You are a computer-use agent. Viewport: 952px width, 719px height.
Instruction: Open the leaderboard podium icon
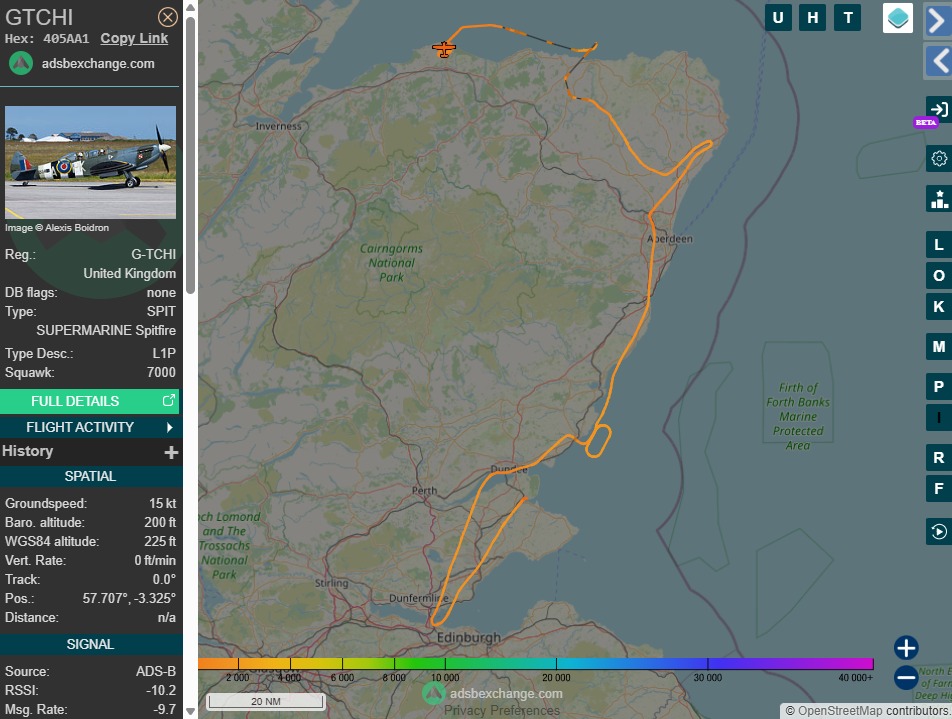pyautogui.click(x=938, y=199)
